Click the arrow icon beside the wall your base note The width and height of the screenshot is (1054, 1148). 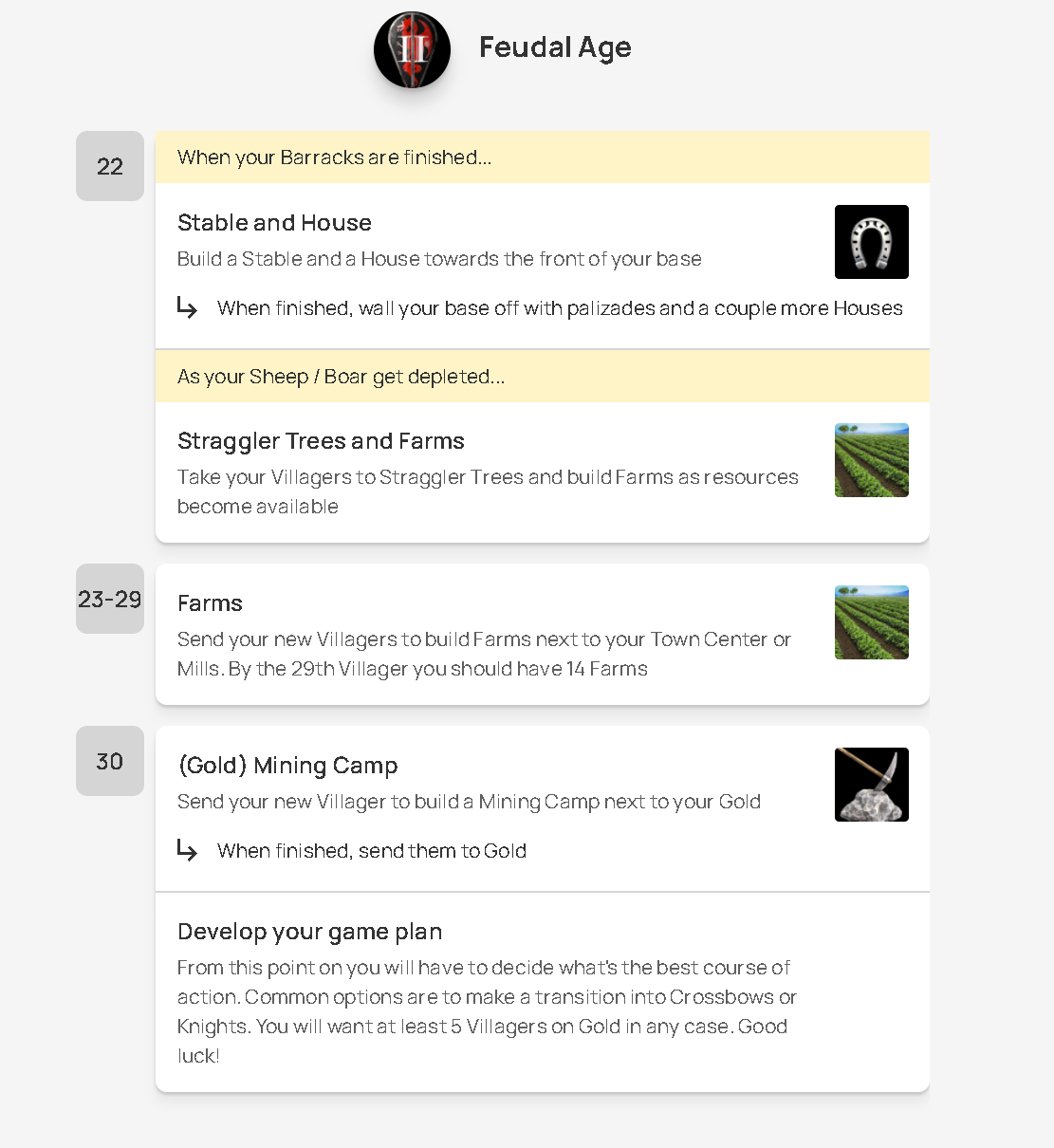click(x=187, y=307)
